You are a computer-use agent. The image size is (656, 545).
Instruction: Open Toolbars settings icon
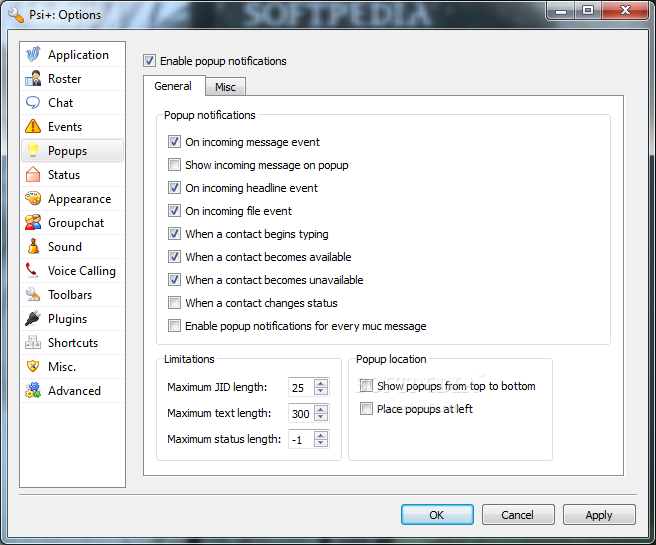point(33,294)
